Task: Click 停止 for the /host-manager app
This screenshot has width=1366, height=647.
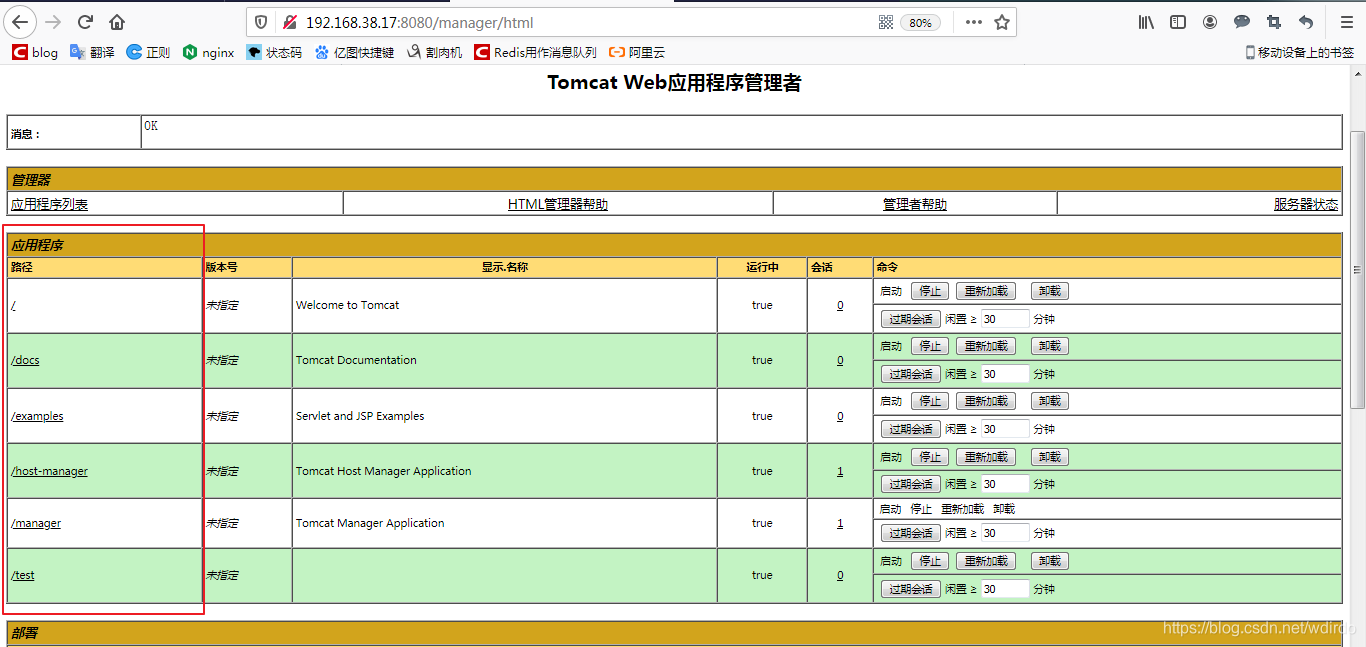Action: 930,457
